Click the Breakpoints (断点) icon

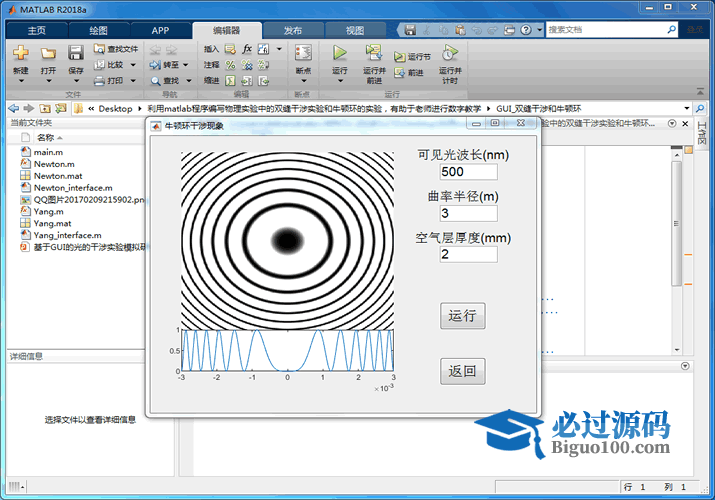(x=303, y=53)
